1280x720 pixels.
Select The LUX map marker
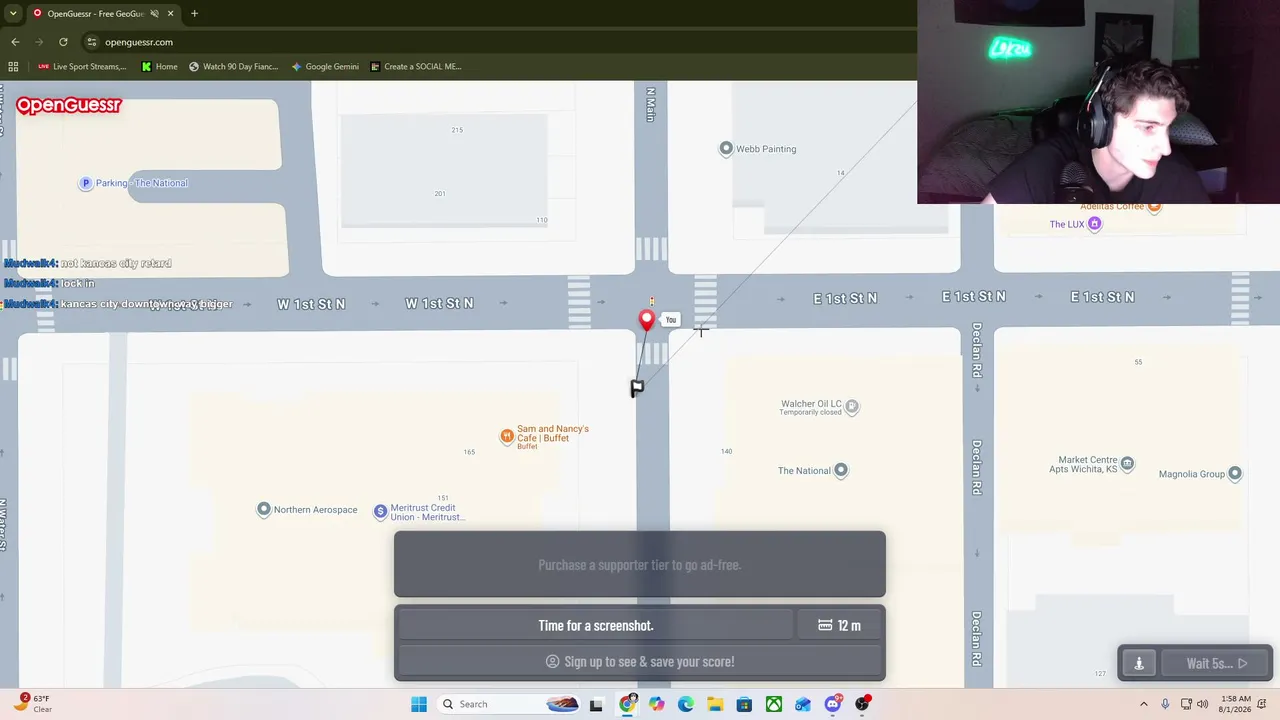coord(1095,224)
